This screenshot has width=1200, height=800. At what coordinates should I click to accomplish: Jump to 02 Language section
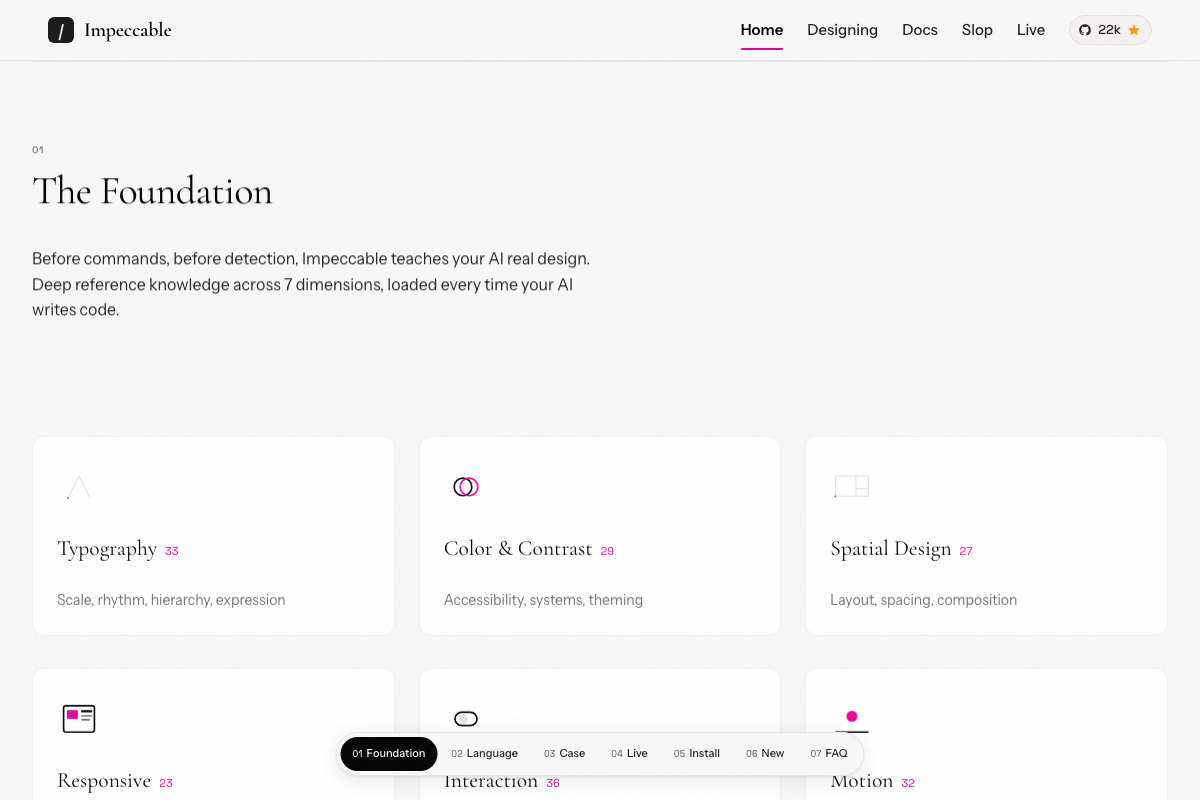pos(485,754)
